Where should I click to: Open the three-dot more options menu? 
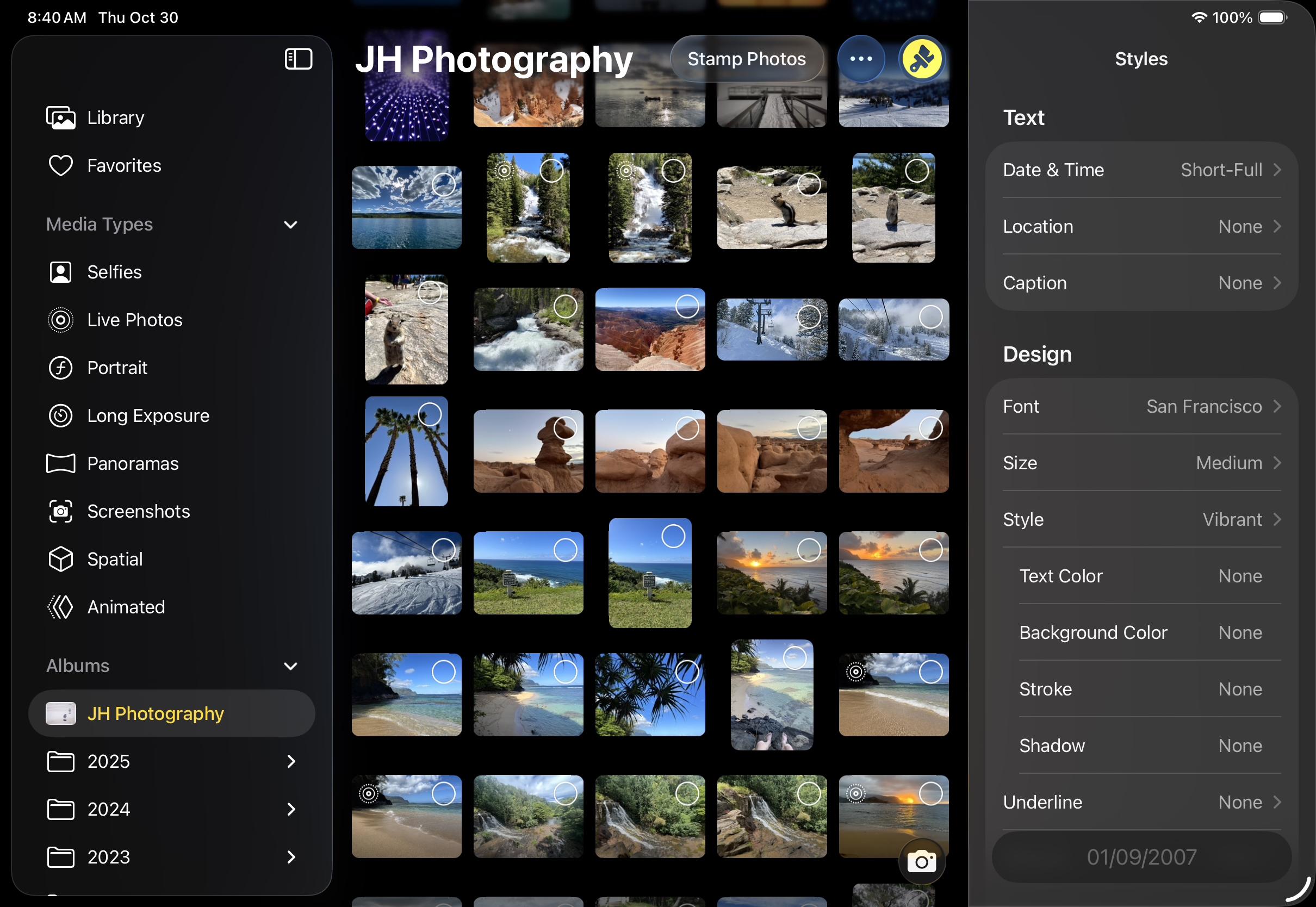pos(861,59)
